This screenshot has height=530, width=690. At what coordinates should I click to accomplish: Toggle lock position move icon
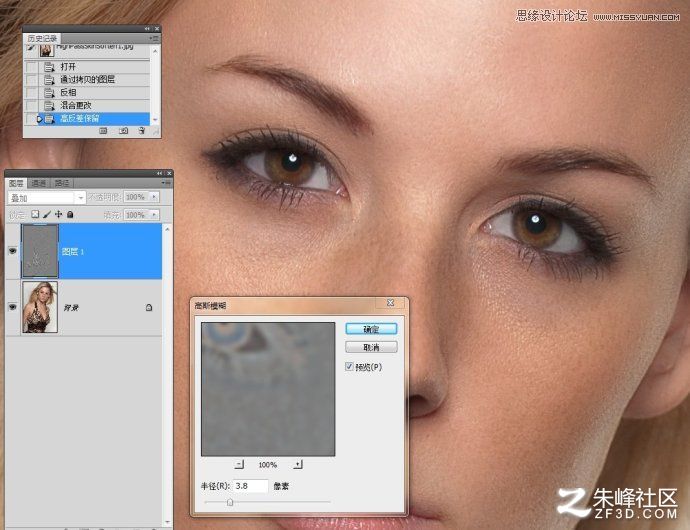point(58,214)
